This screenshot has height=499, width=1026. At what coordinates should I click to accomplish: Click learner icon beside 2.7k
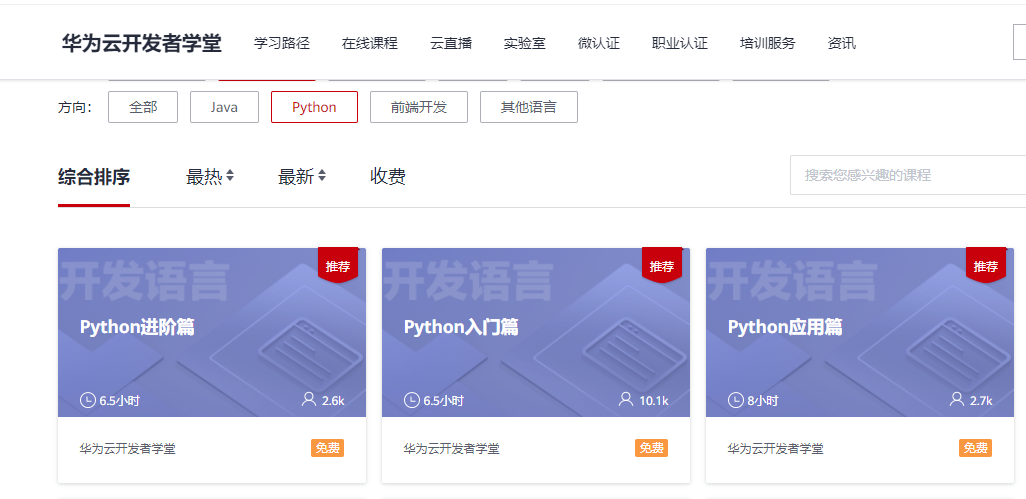(x=957, y=399)
